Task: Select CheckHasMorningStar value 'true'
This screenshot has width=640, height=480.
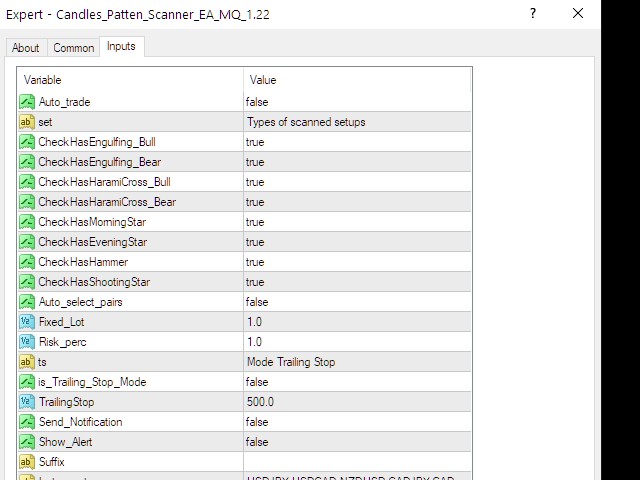Action: click(255, 222)
